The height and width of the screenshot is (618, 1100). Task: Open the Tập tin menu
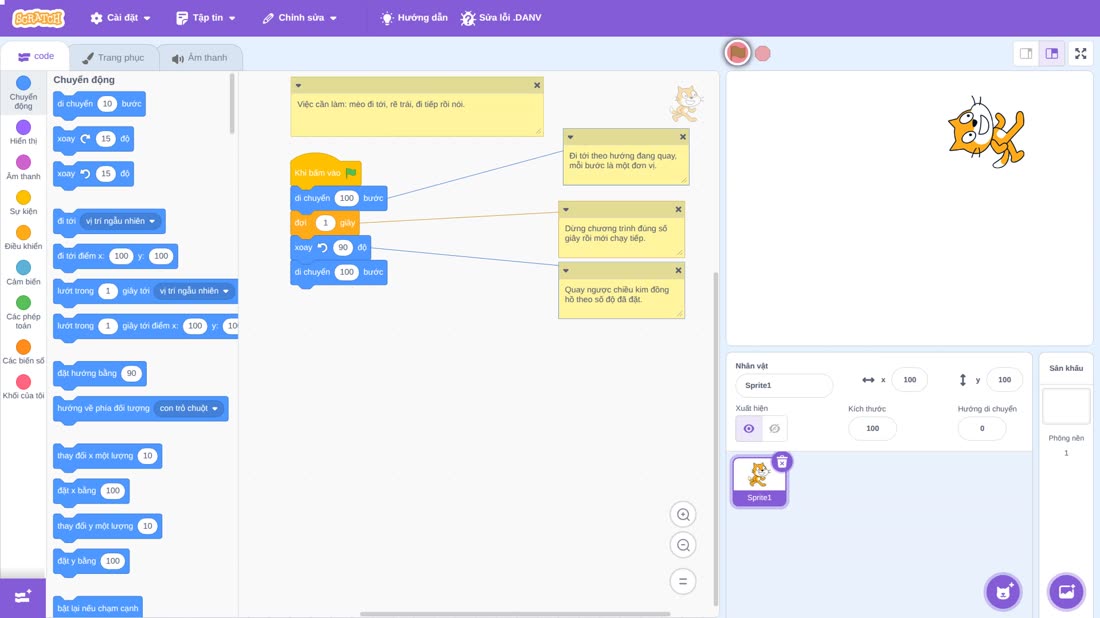[x=206, y=18]
